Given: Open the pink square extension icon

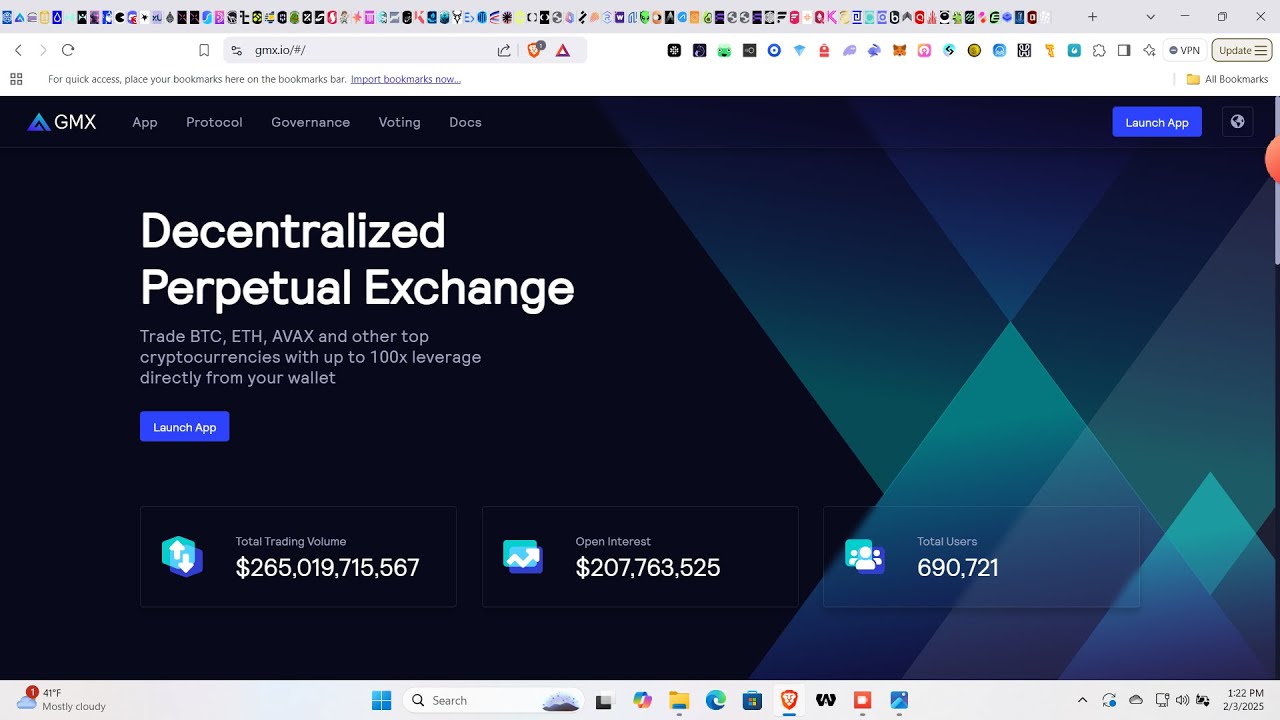Looking at the screenshot, I should click(x=924, y=50).
